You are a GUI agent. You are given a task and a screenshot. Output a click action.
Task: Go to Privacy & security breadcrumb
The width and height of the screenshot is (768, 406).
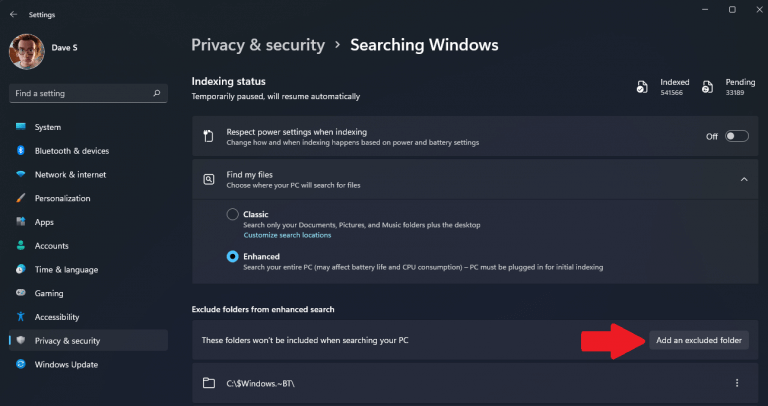tap(258, 45)
